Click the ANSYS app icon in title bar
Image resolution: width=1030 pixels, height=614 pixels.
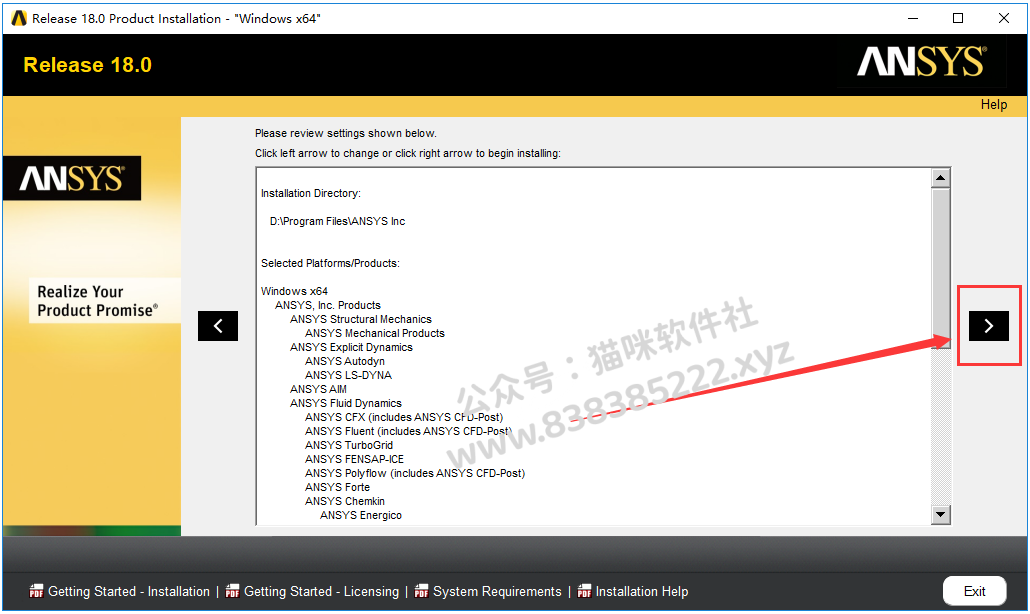coord(19,18)
